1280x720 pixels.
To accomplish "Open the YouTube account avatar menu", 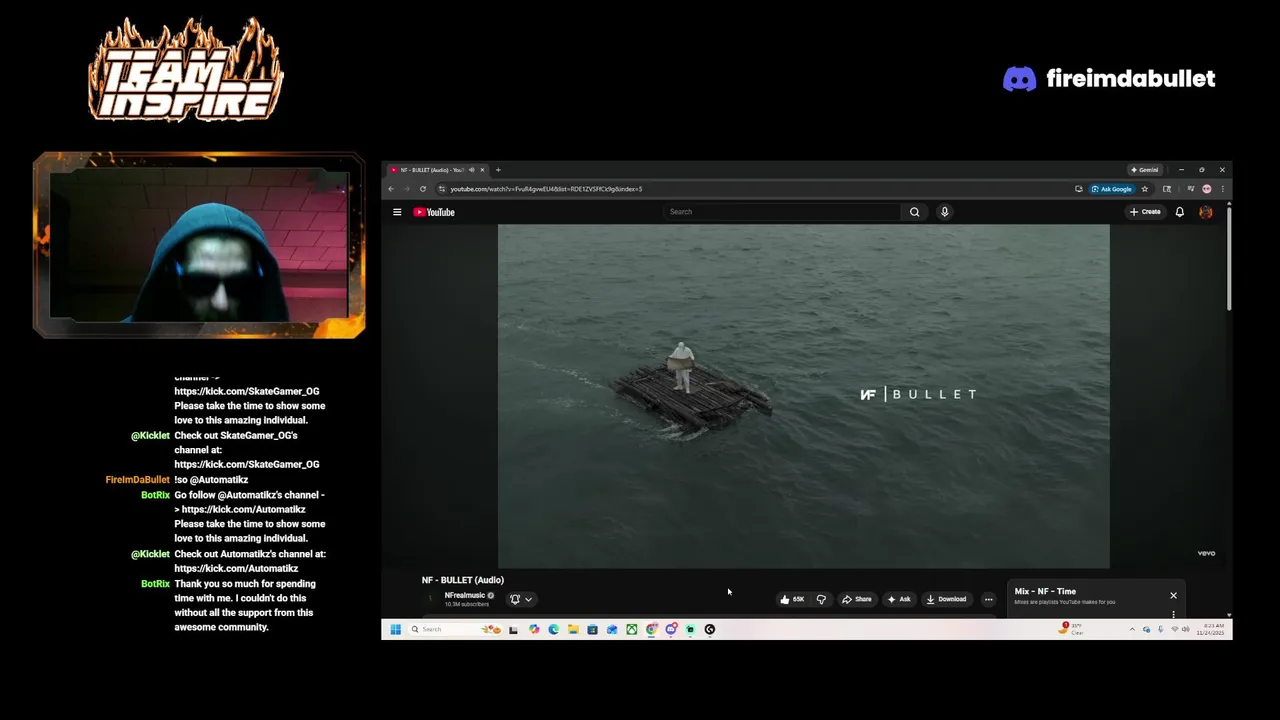I will [x=1206, y=212].
